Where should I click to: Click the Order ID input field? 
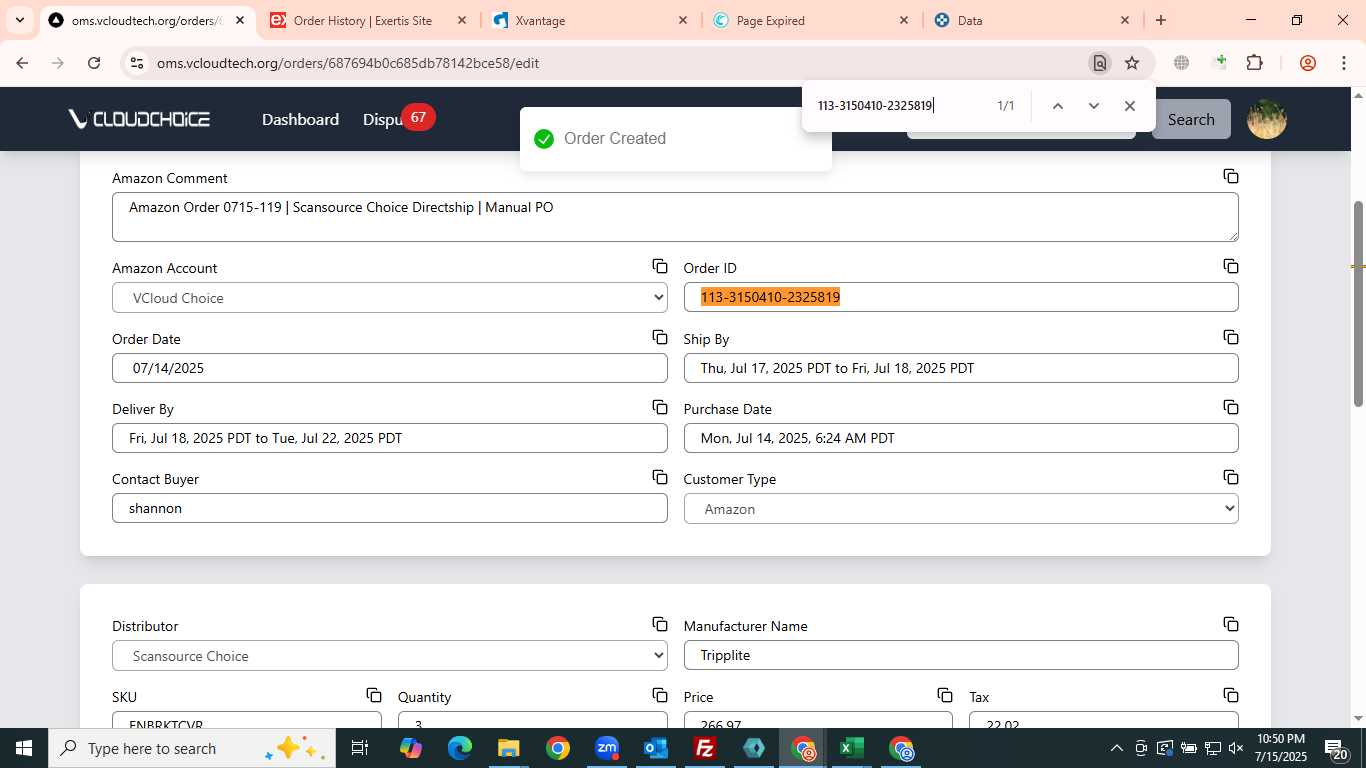(961, 297)
